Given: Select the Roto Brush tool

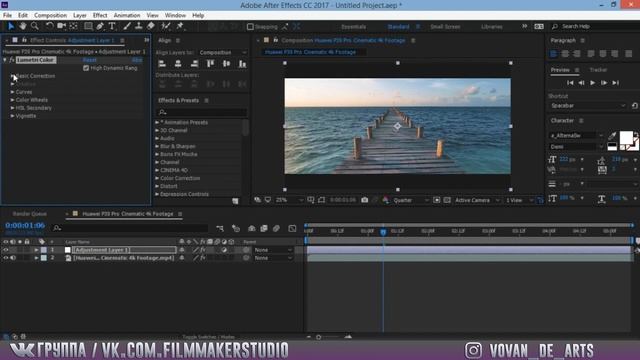Looking at the screenshot, I should [165, 26].
